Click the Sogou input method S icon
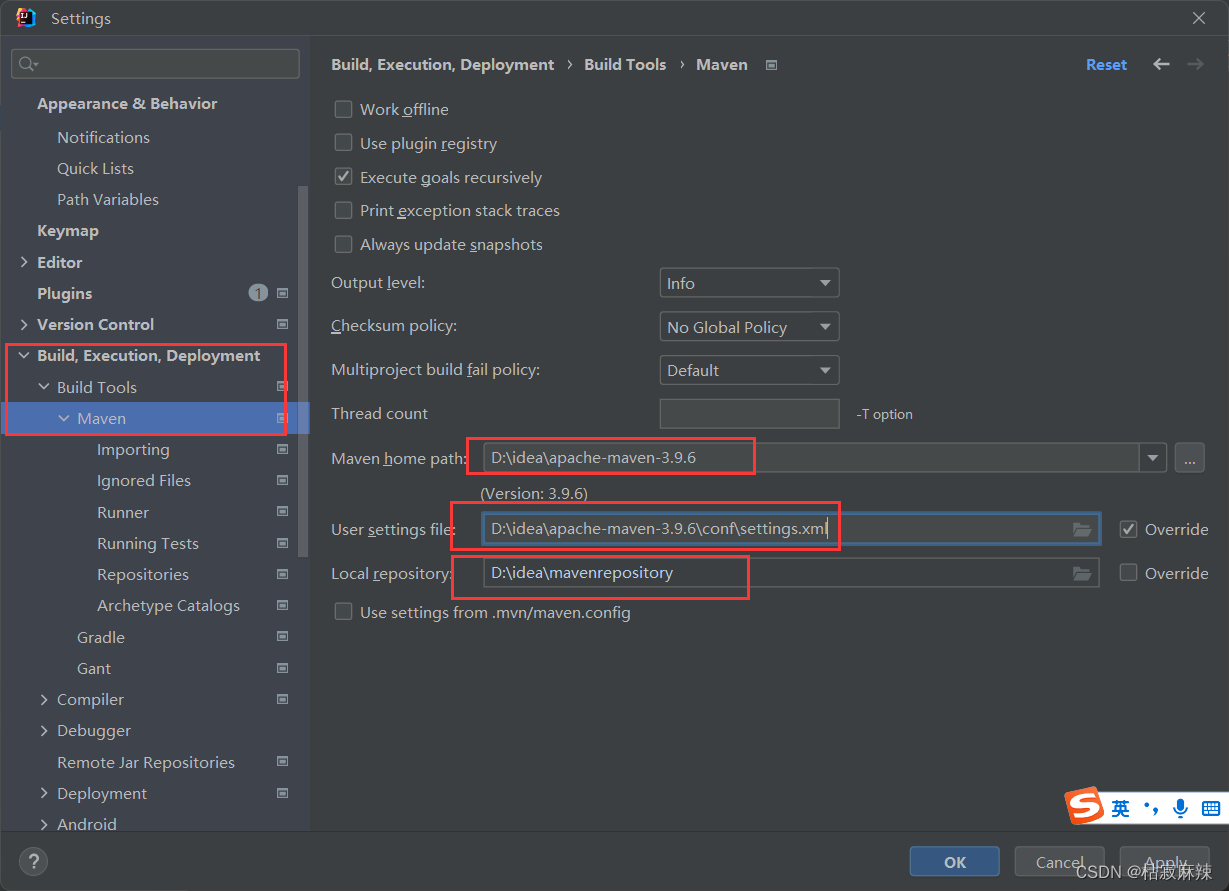Image resolution: width=1229 pixels, height=891 pixels. click(1084, 806)
